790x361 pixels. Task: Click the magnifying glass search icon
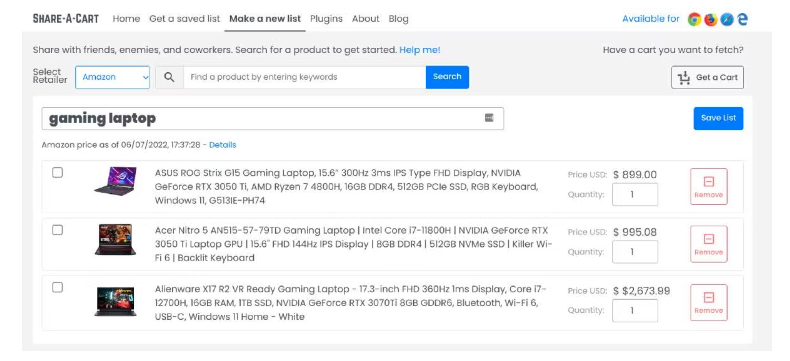[x=169, y=77]
